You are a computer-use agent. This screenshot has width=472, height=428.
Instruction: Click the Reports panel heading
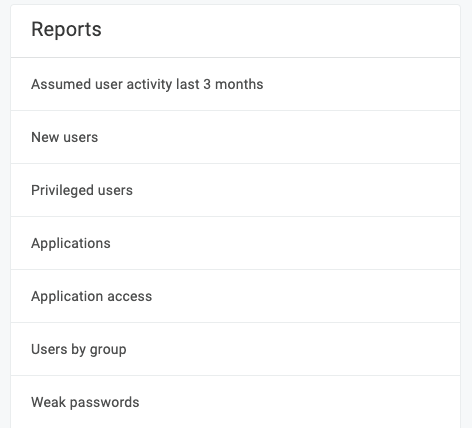click(66, 29)
